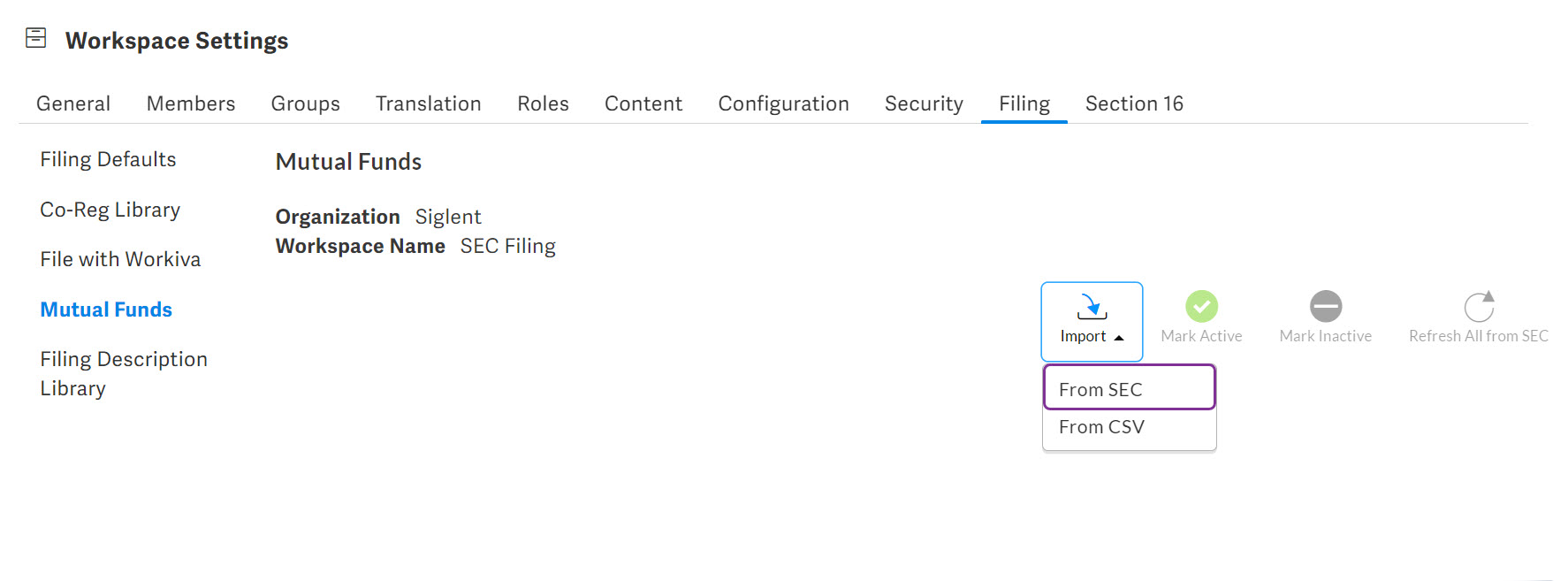Open the General tab
This screenshot has height=581, width=1568.
tap(73, 103)
